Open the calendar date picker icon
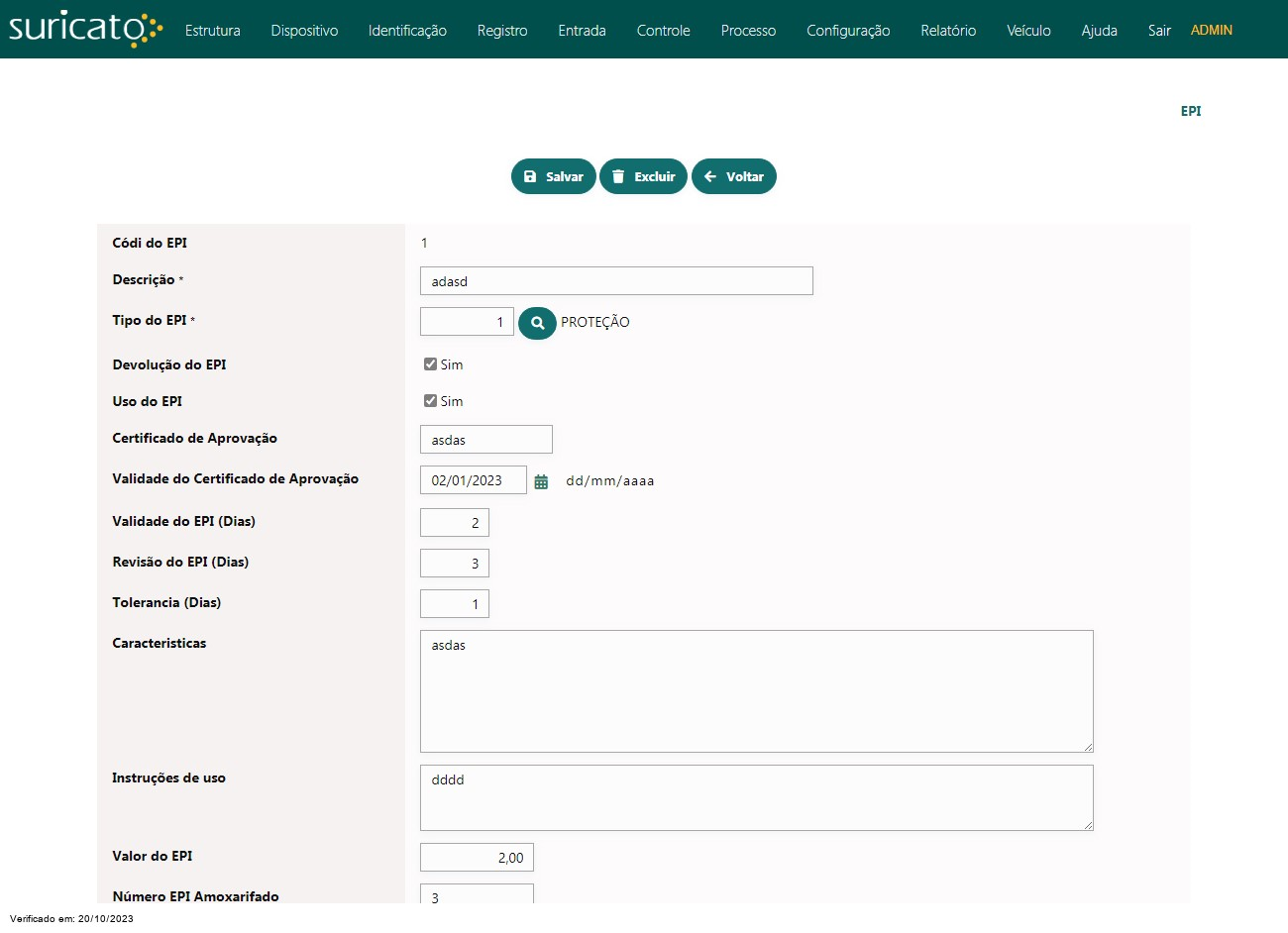The width and height of the screenshot is (1288, 933). 541,481
